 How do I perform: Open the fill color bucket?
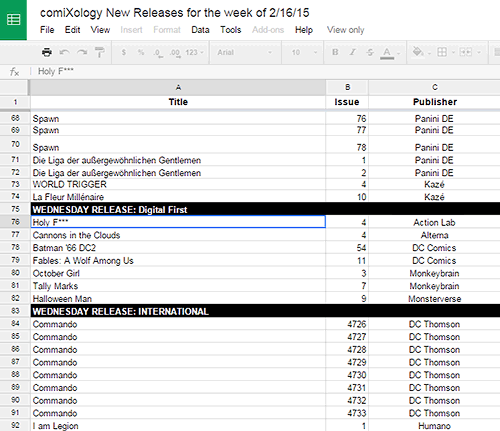(418, 52)
